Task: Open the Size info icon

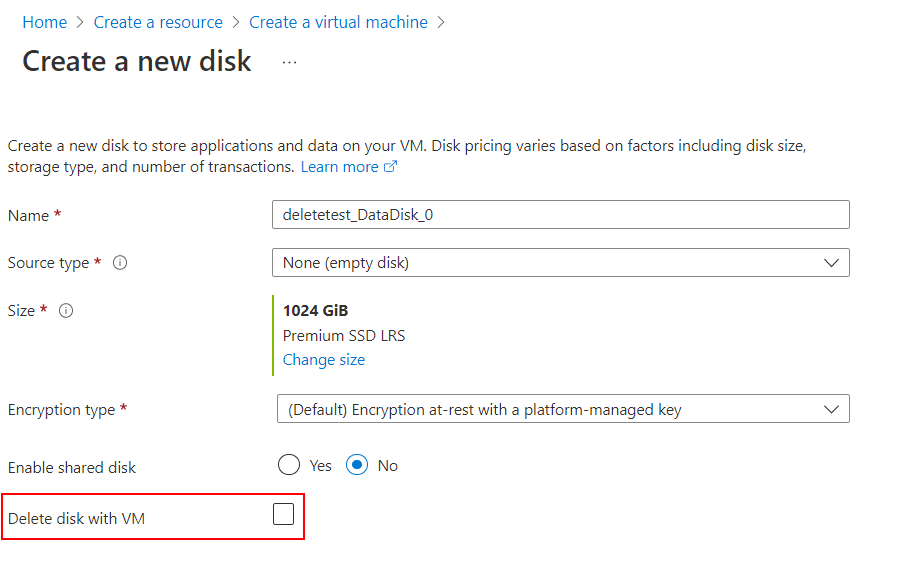Action: 66,311
